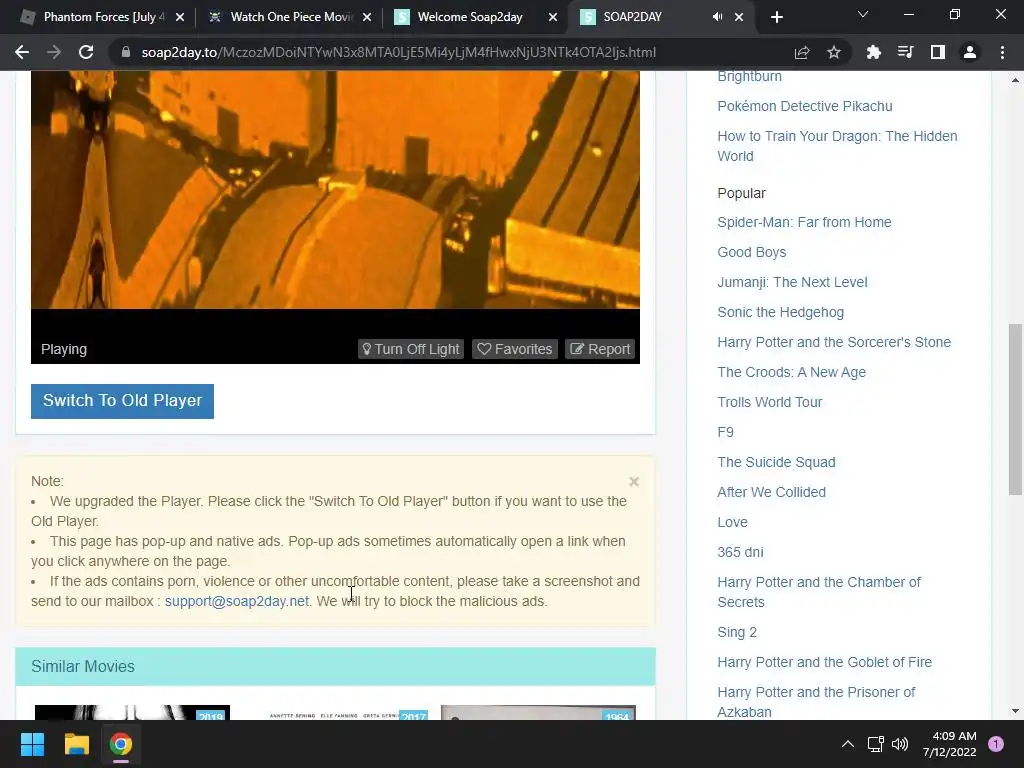This screenshot has height=768, width=1024.
Task: Open Jumanji: The Next Level
Action: pos(792,283)
